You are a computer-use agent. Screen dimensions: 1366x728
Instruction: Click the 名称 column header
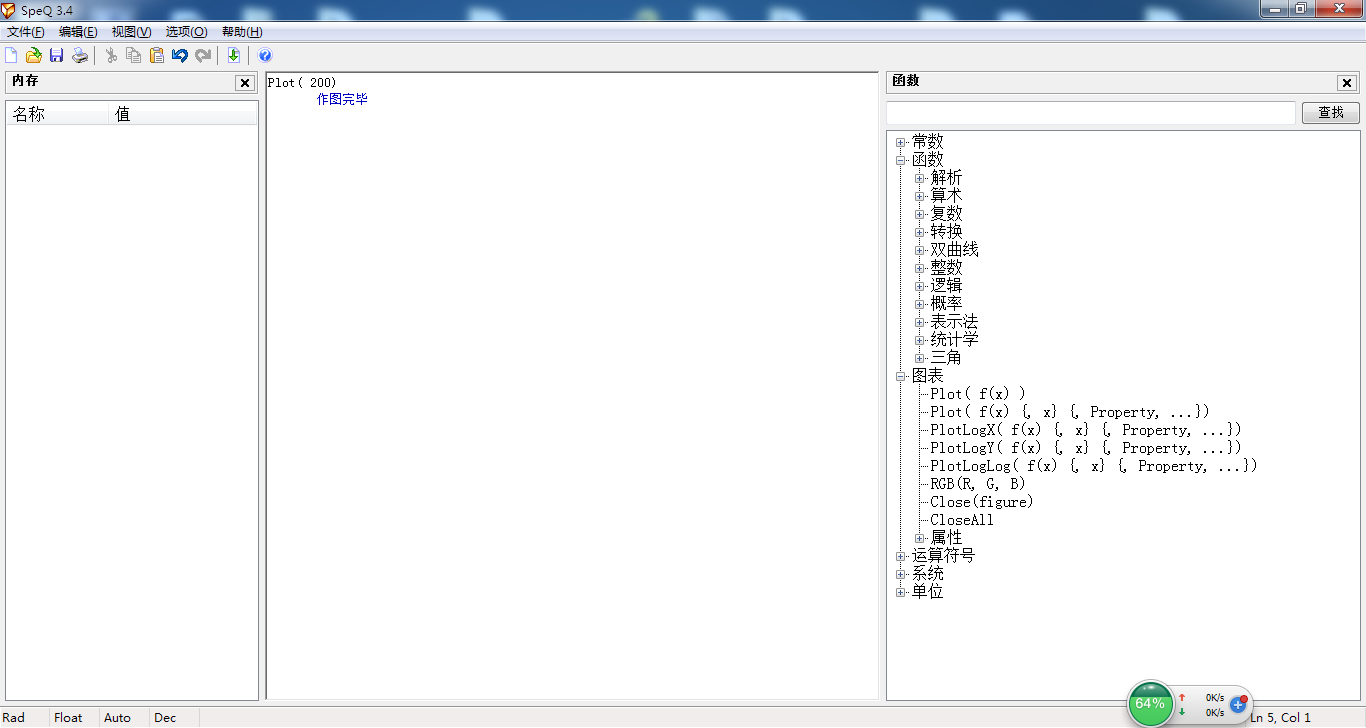pos(57,114)
